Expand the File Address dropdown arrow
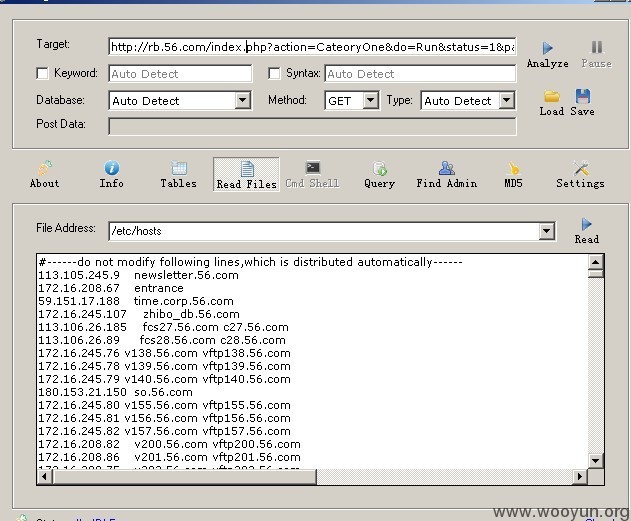 (546, 231)
